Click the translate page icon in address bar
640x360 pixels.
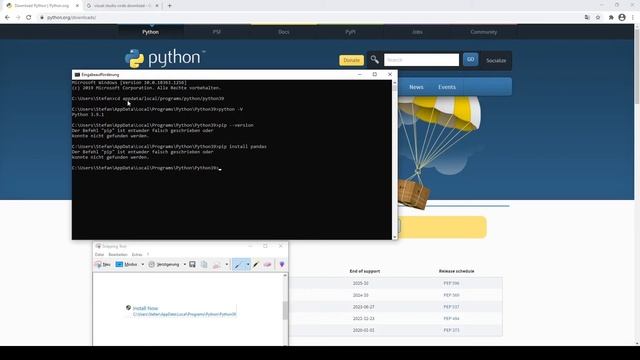point(587,18)
